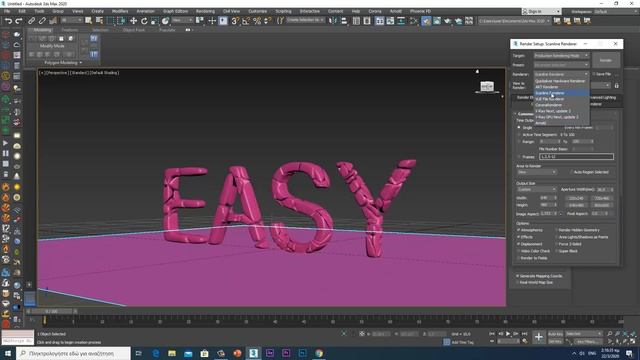This screenshot has height=360, width=640.
Task: Click the timeline time slider handle
Action: coord(51,311)
